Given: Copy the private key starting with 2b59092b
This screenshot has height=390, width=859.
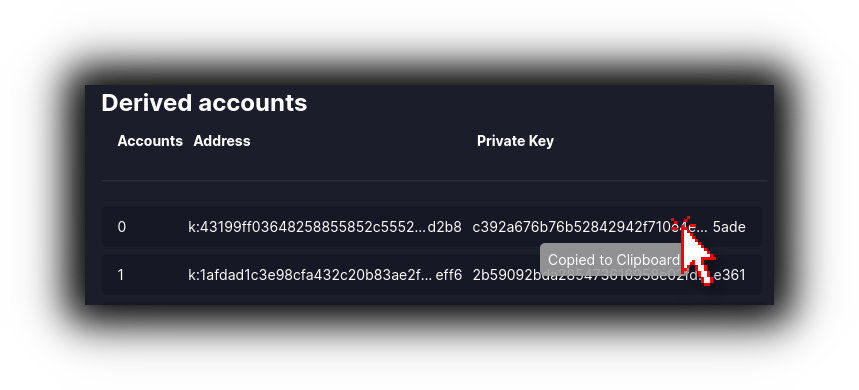Looking at the screenshot, I should (x=609, y=274).
